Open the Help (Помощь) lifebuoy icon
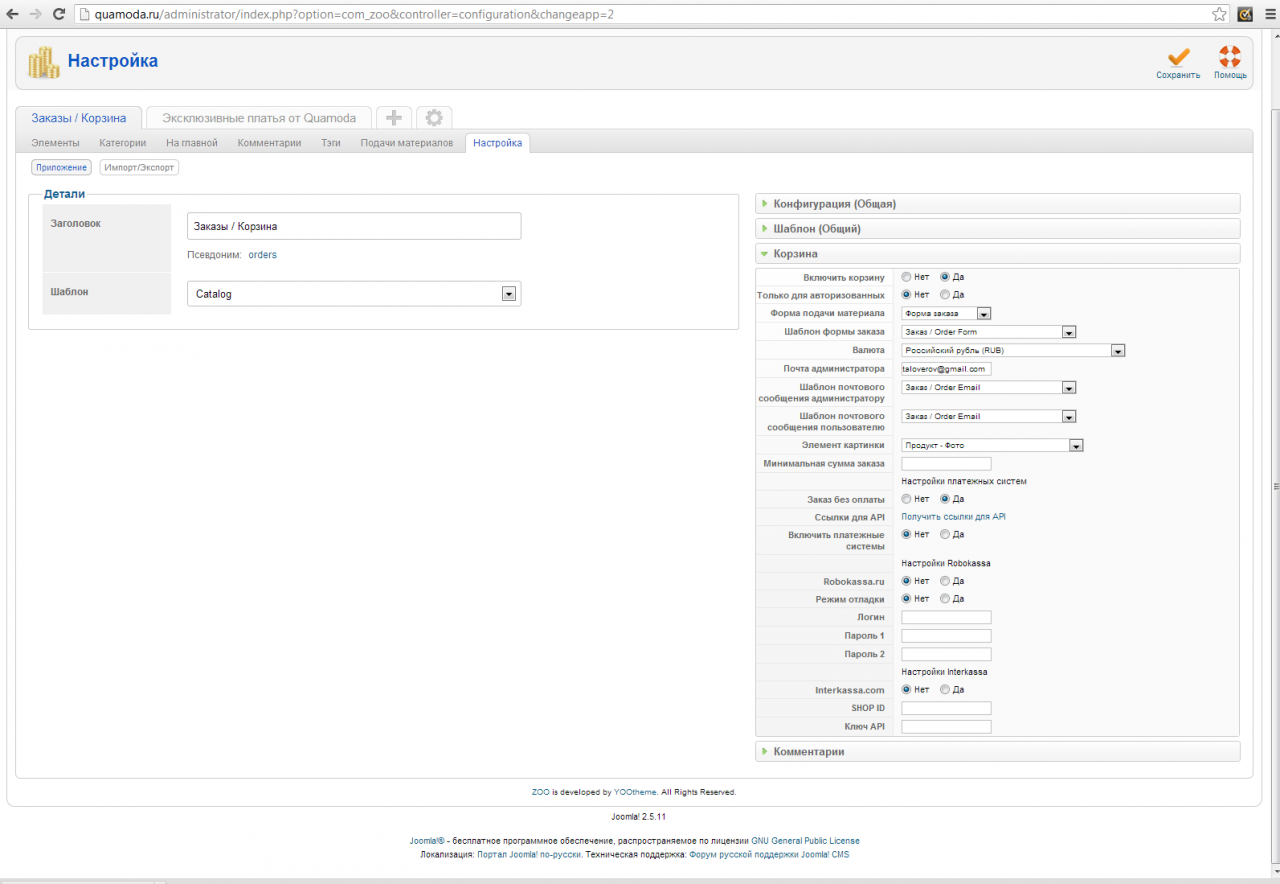This screenshot has height=884, width=1280. click(x=1229, y=58)
